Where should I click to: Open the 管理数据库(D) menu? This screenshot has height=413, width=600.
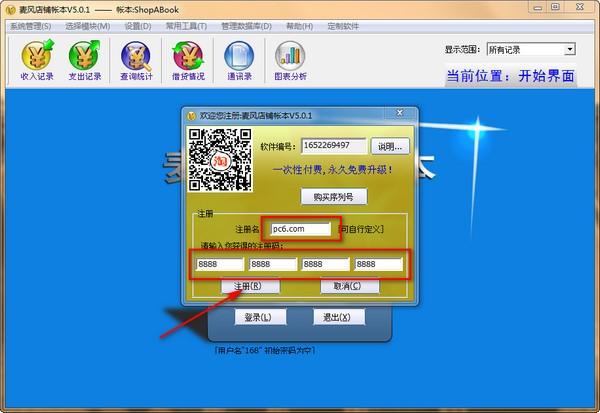[x=248, y=25]
